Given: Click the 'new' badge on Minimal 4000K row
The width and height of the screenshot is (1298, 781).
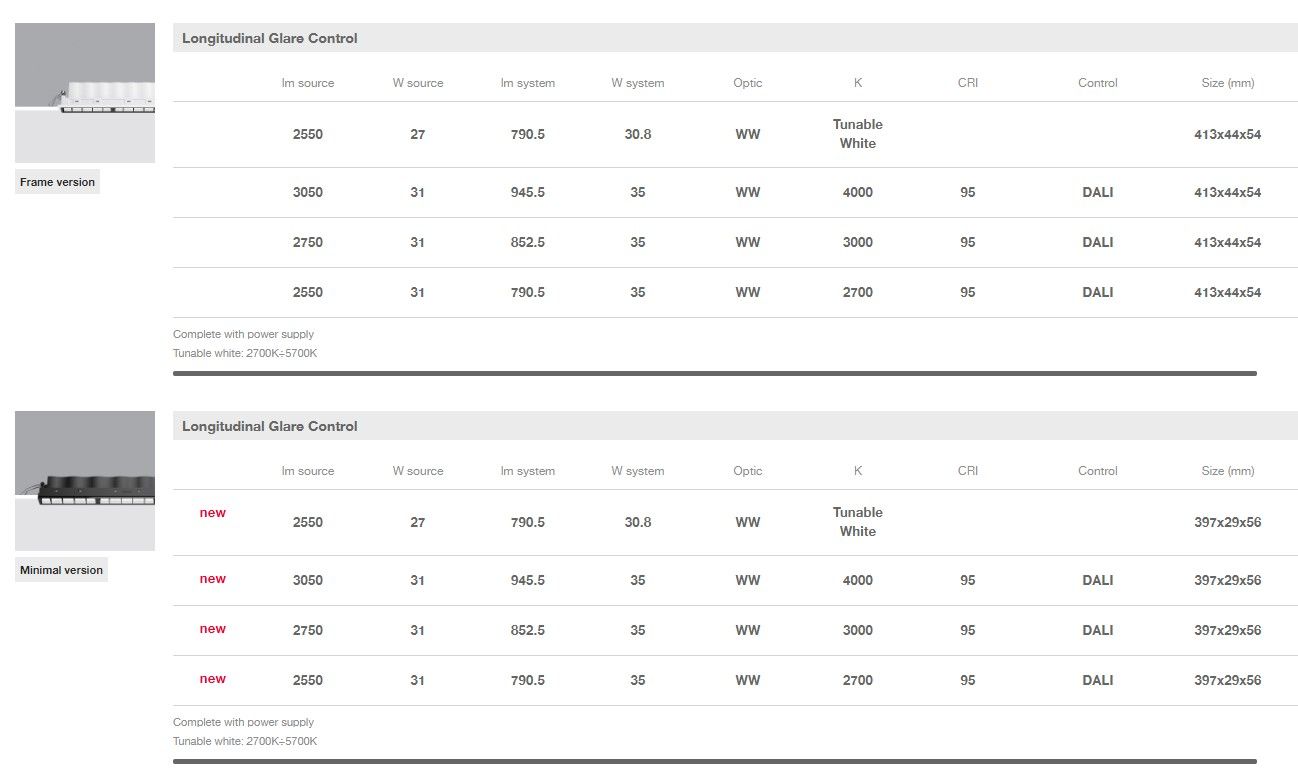Looking at the screenshot, I should (x=212, y=579).
